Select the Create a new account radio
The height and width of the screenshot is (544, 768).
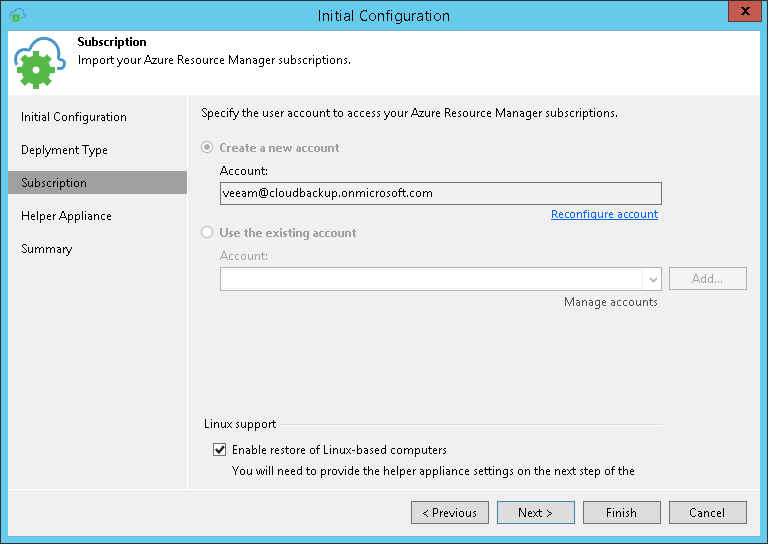tap(208, 148)
